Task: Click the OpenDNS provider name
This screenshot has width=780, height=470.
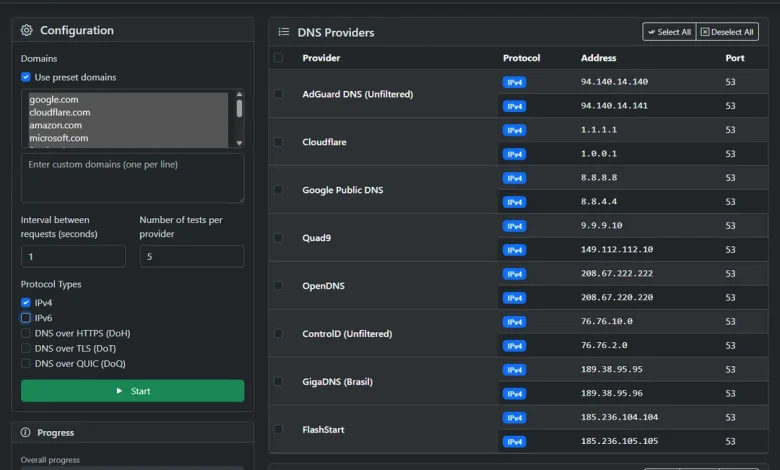Action: point(323,285)
